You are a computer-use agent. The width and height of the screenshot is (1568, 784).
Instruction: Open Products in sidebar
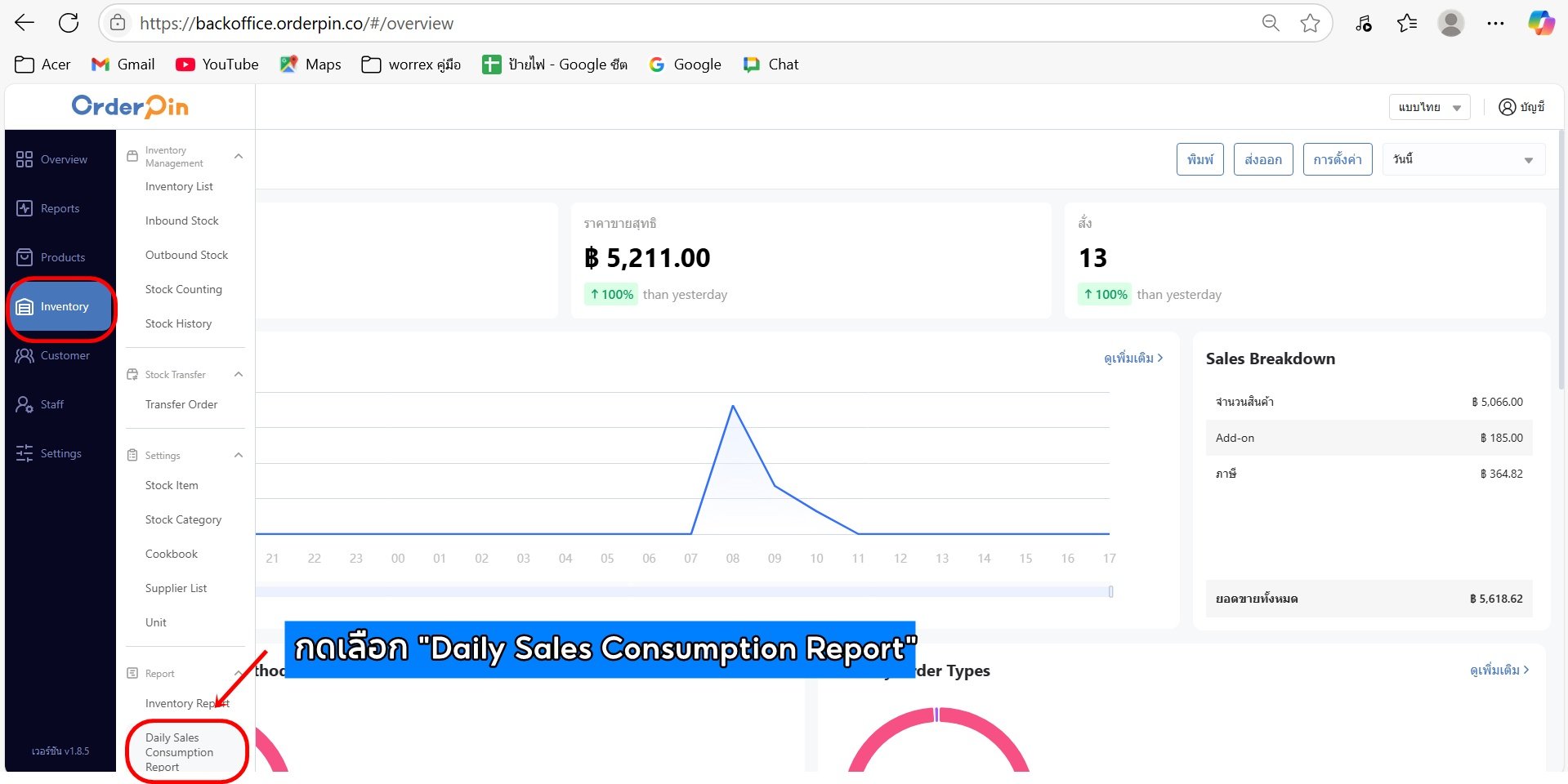coord(60,257)
